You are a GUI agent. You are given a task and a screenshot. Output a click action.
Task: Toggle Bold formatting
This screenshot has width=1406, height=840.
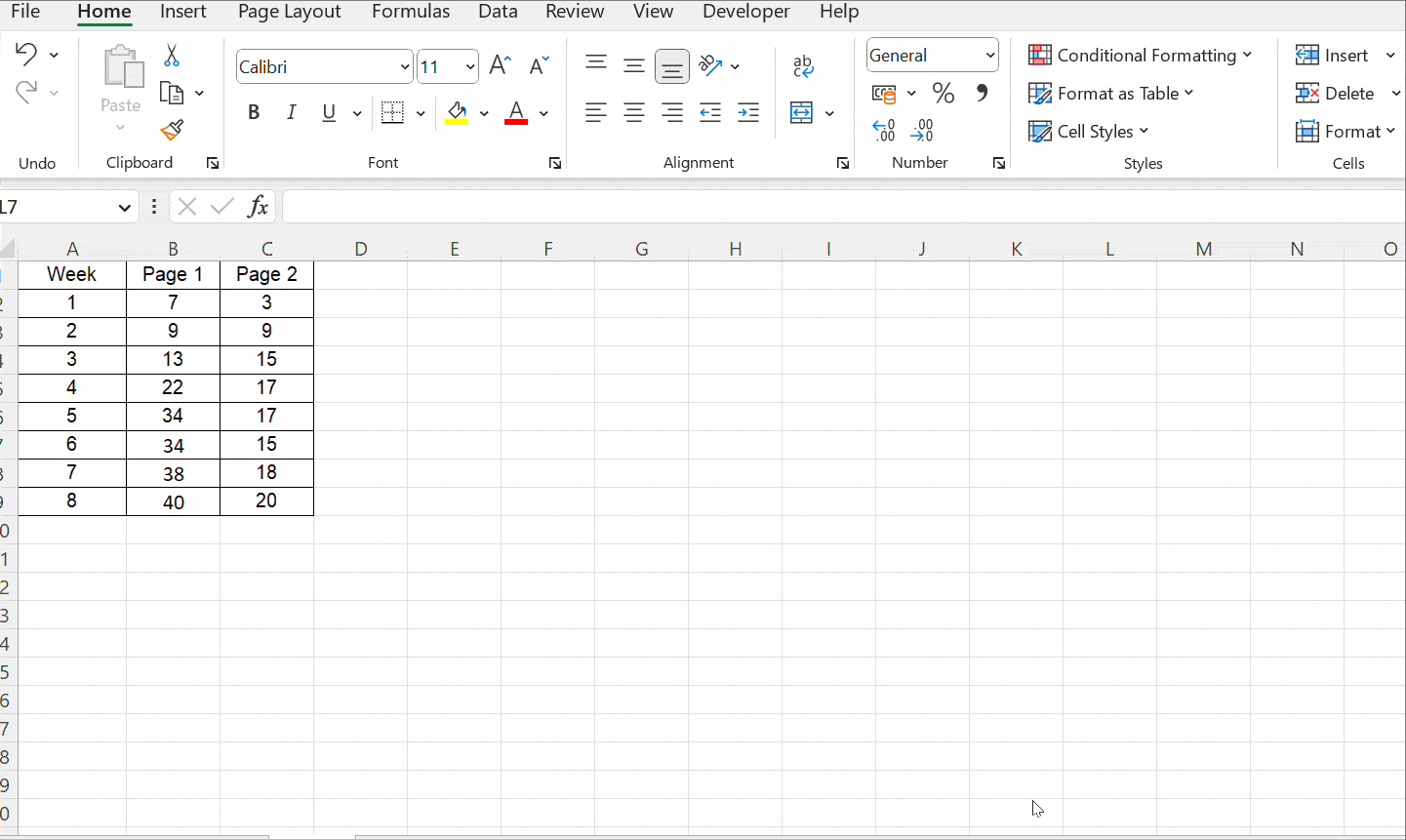(x=254, y=112)
